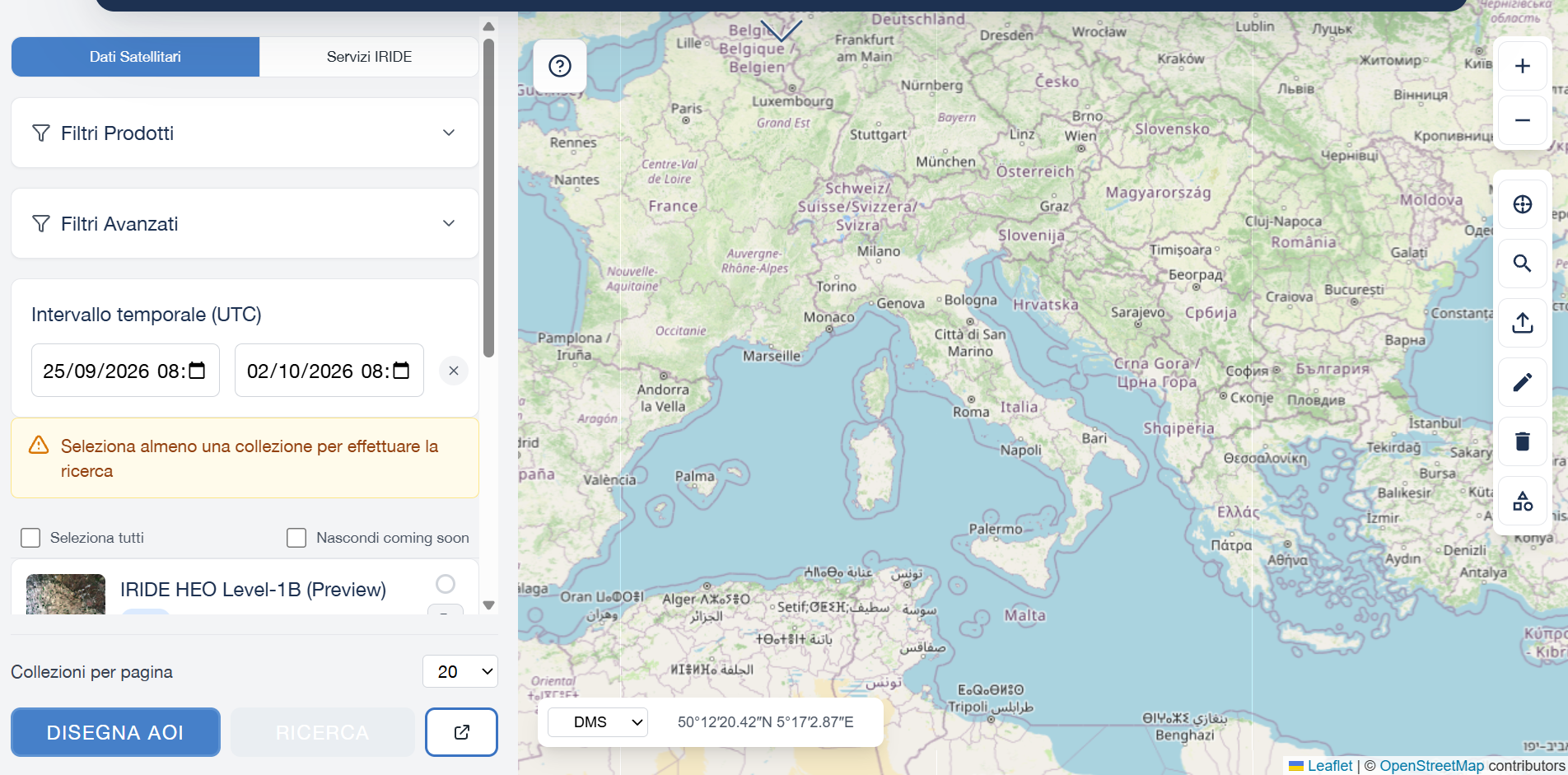This screenshot has width=1568, height=775.
Task: Open calendar picker for end date 02/10/2026
Action: (x=401, y=371)
